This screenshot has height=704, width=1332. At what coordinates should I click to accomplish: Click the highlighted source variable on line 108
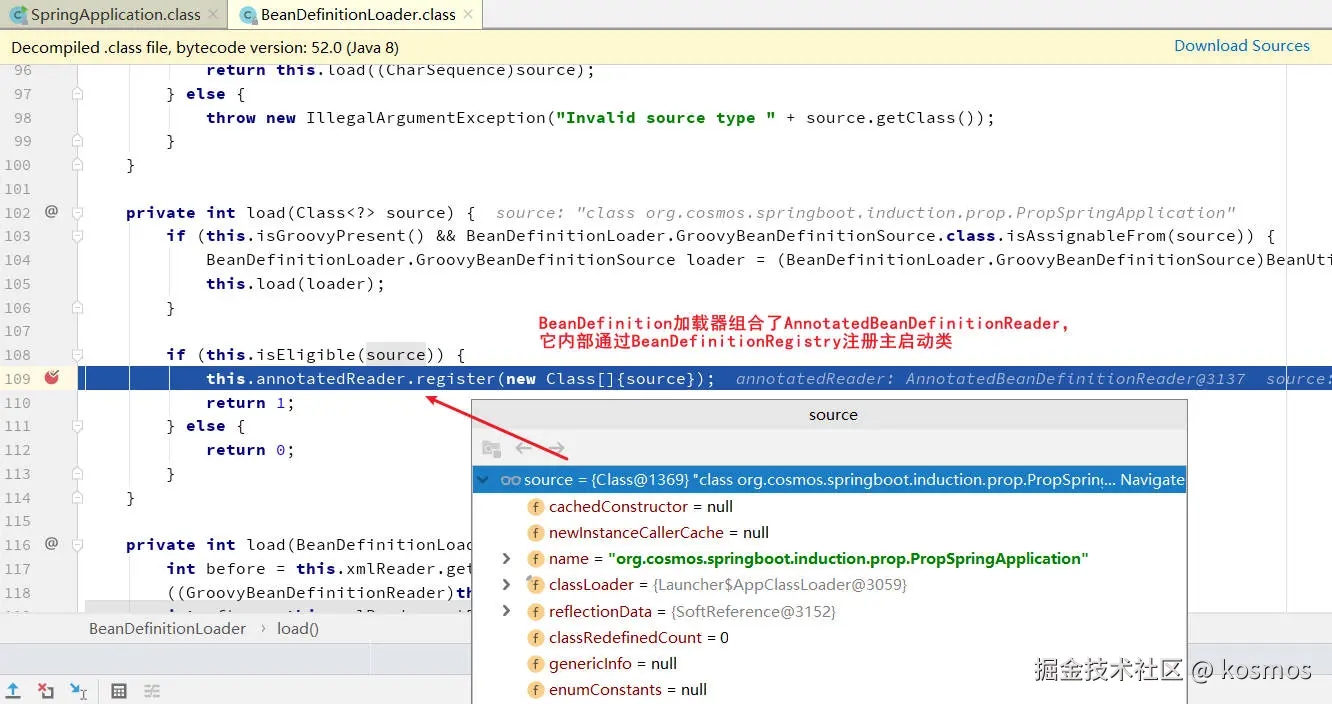pos(396,354)
